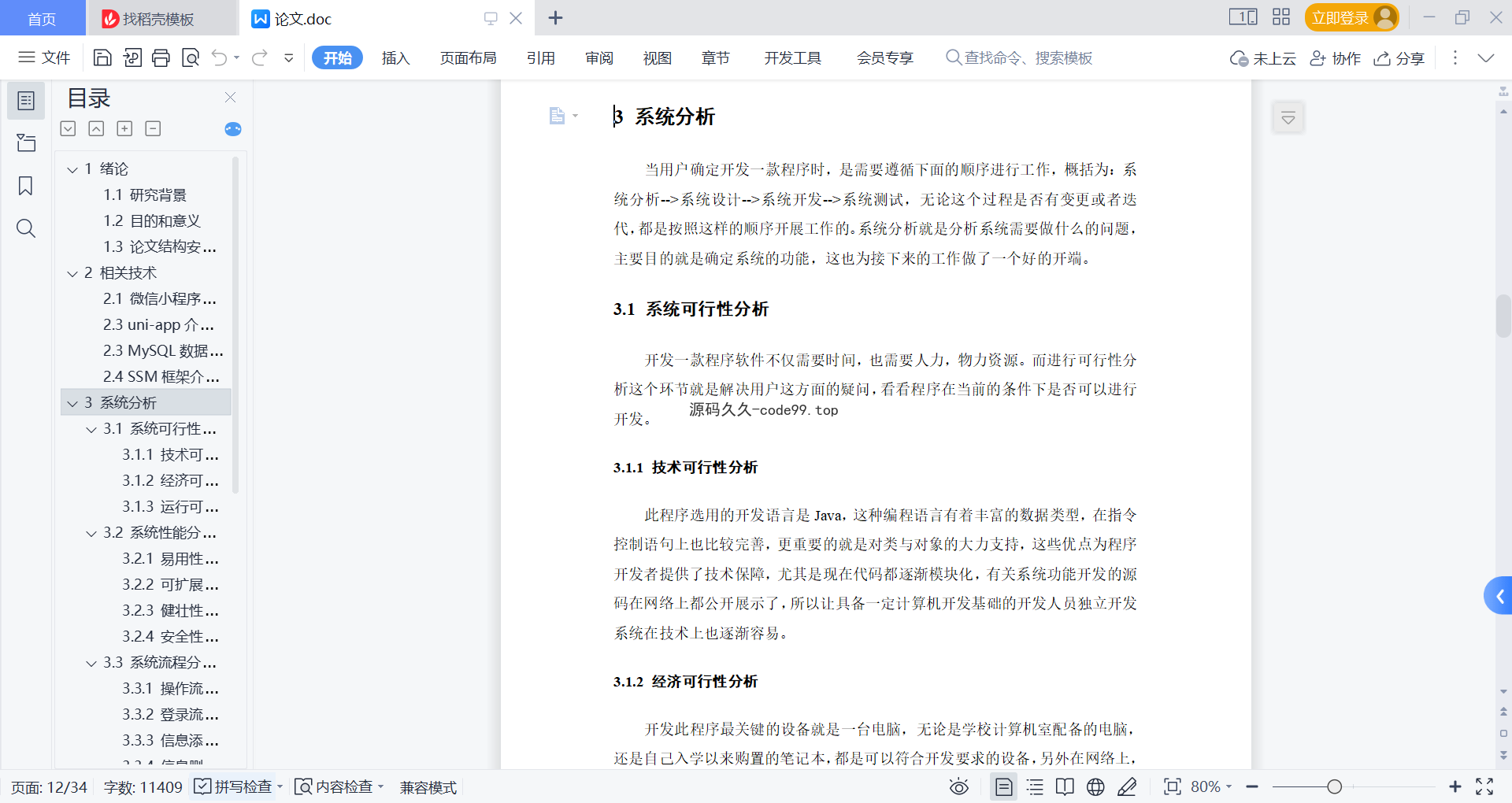Viewport: 1512px width, 803px height.
Task: Click the Save icon in quick toolbar
Action: point(102,57)
